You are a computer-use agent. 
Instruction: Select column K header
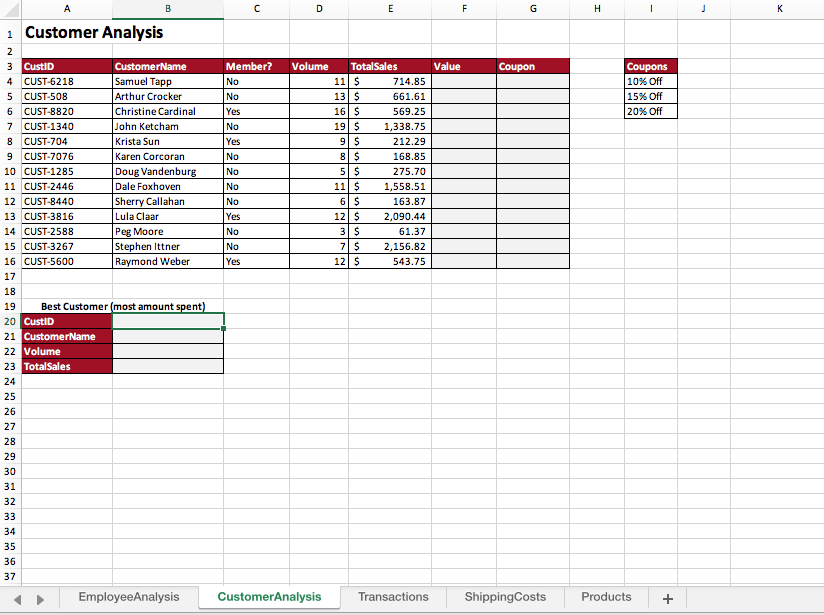click(779, 9)
